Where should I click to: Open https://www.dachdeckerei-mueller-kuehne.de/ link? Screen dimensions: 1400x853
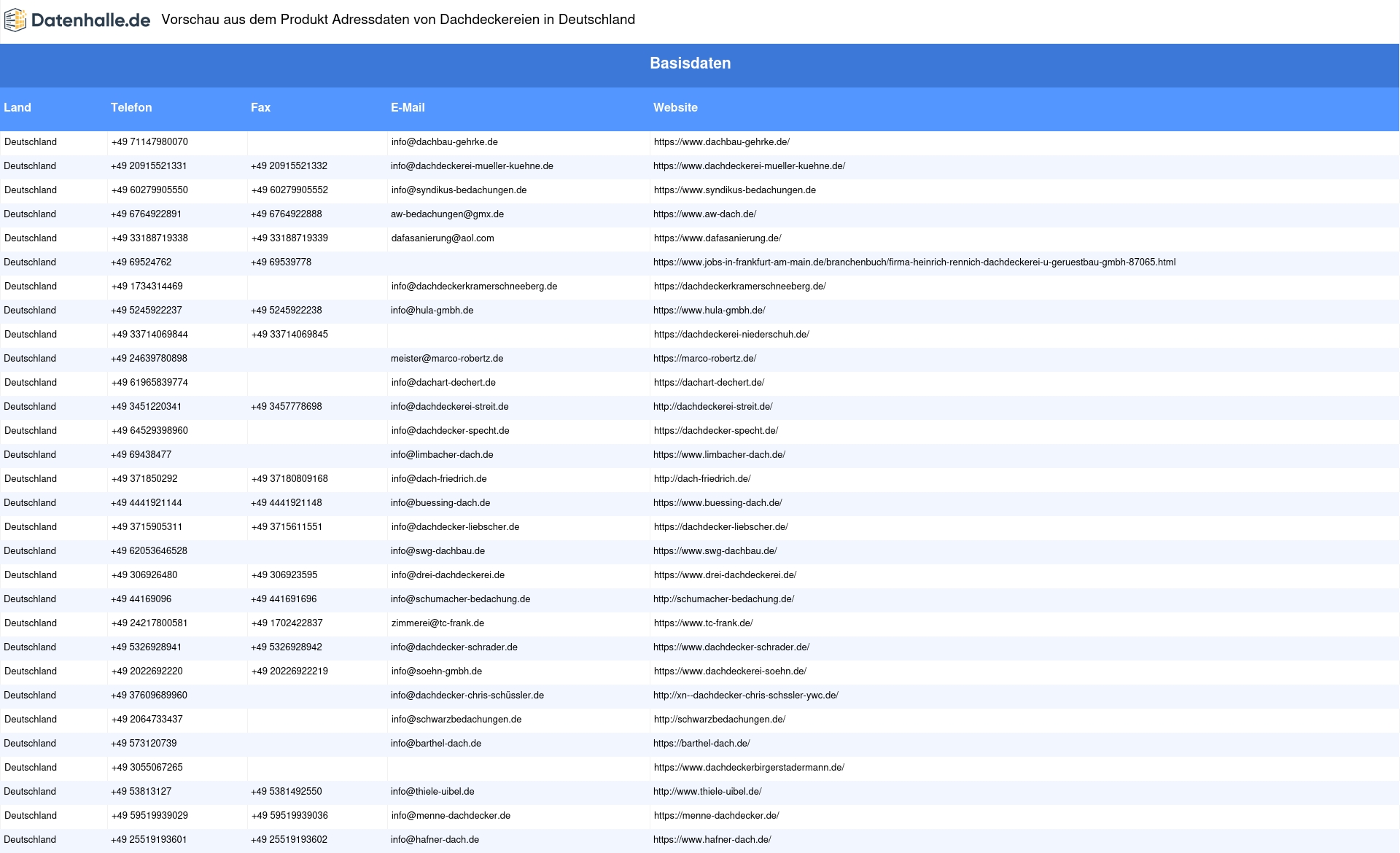[x=749, y=166]
